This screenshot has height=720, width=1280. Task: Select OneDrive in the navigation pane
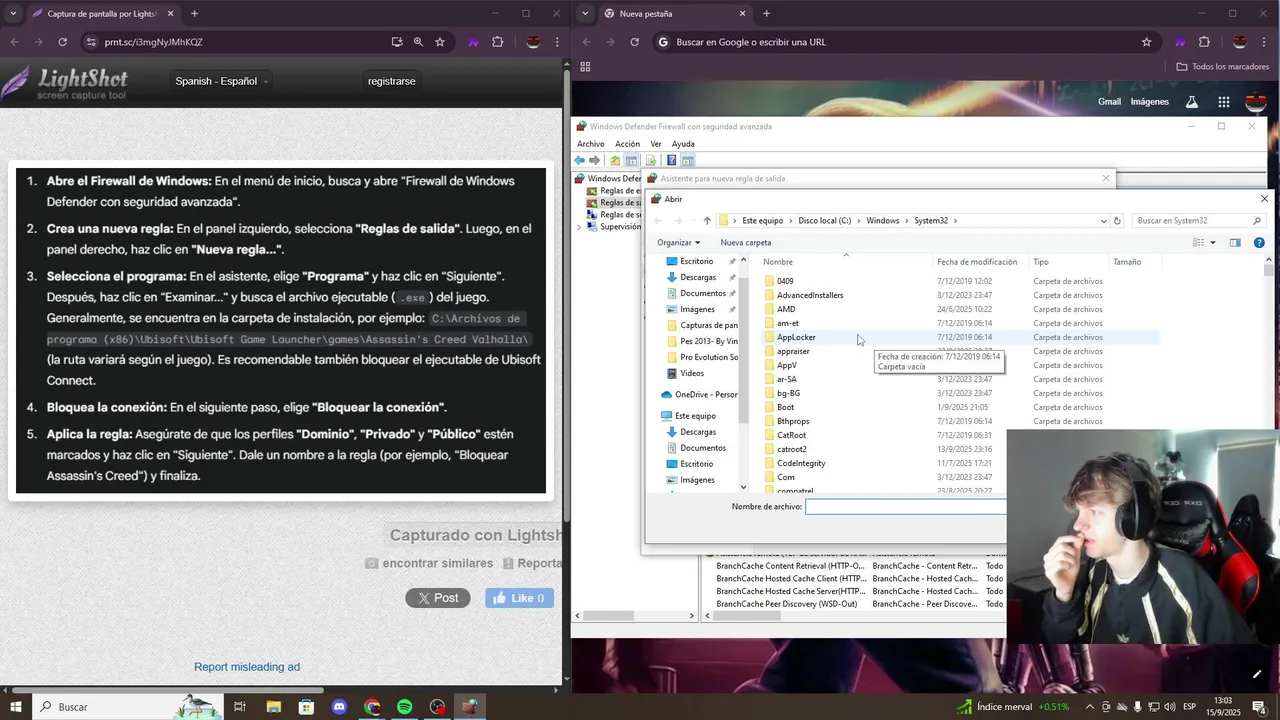(699, 395)
